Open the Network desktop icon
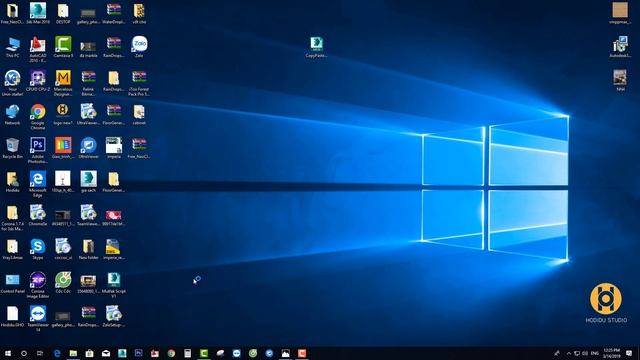Screen dimensions: 640x360 click(x=12, y=114)
